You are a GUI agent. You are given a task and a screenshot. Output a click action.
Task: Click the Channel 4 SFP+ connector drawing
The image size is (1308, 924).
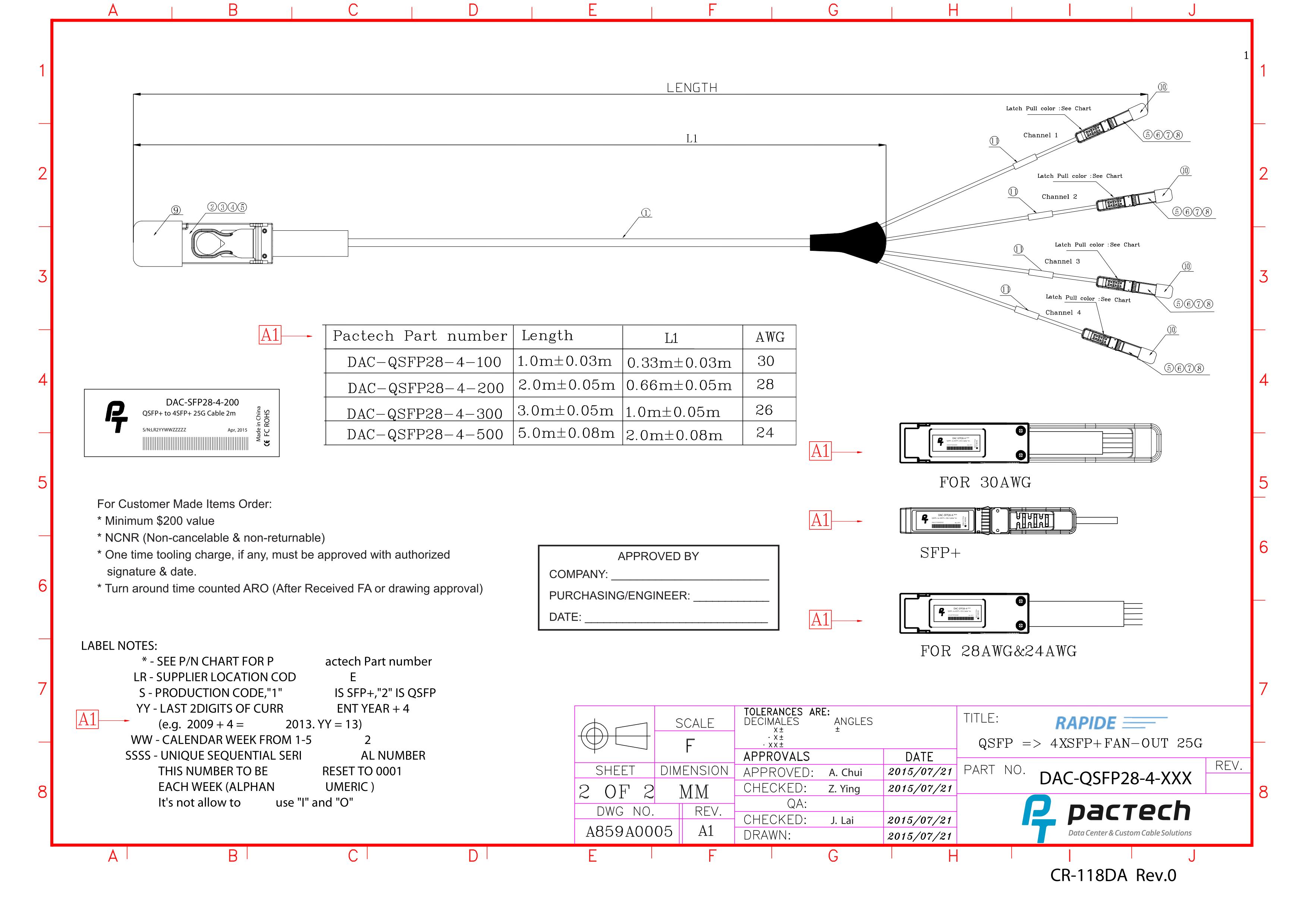(x=1119, y=346)
